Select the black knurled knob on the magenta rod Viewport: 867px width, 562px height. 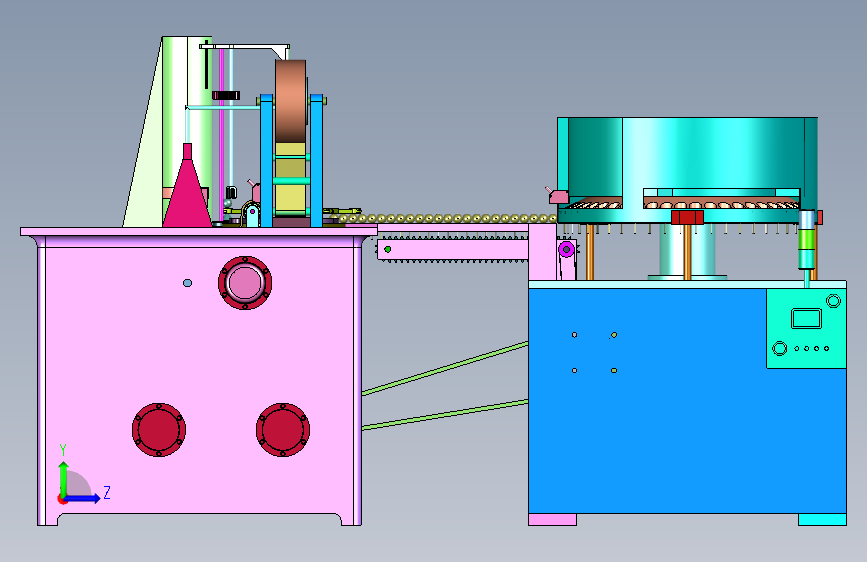(x=226, y=95)
